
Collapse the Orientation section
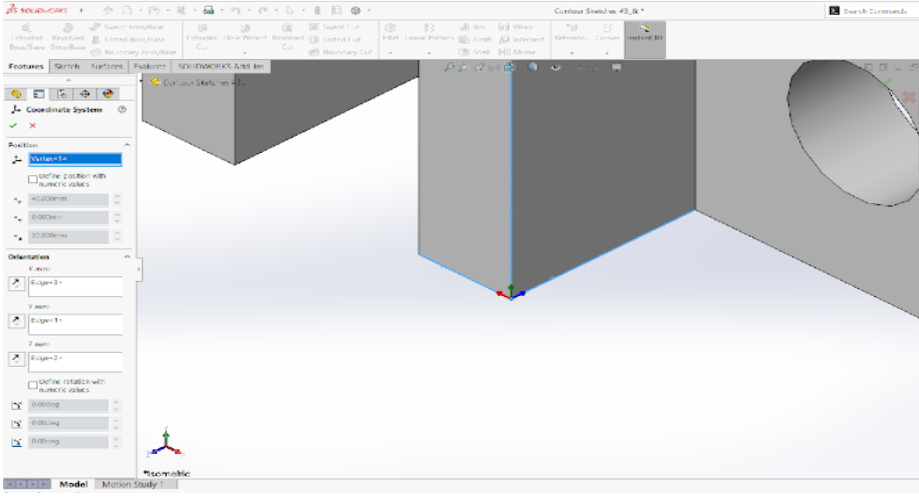pyautogui.click(x=128, y=257)
